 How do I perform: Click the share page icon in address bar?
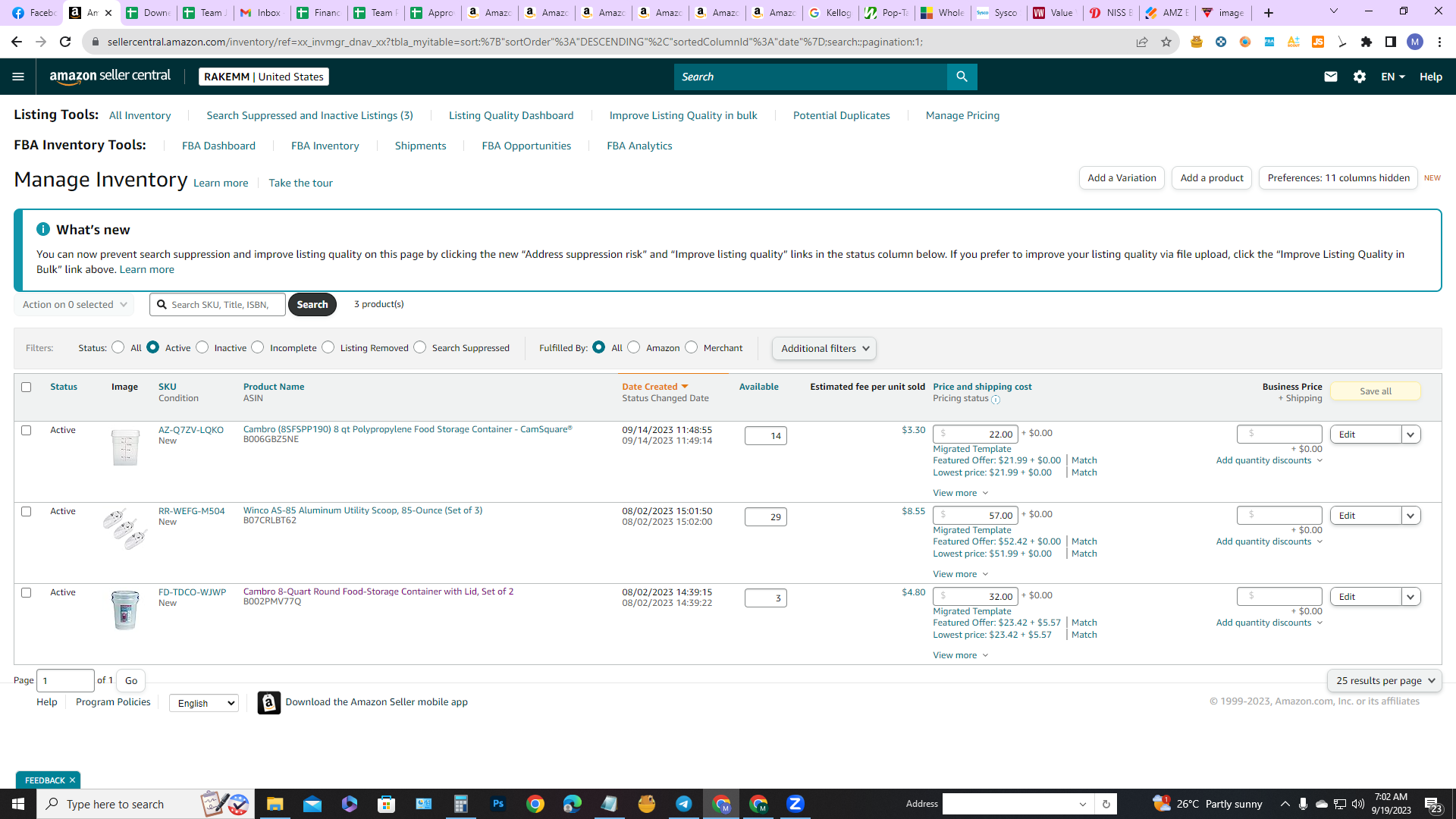coord(1142,42)
